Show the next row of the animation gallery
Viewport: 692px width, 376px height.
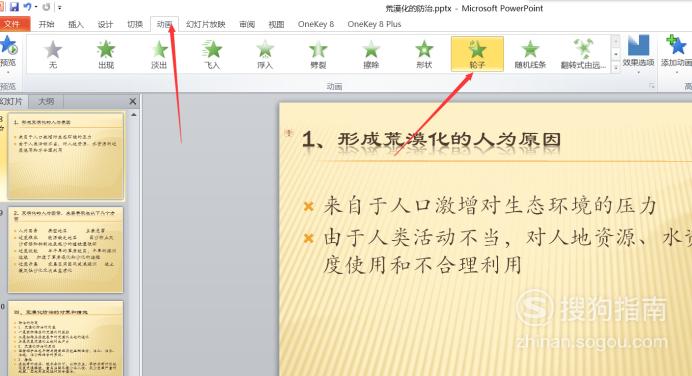[x=616, y=54]
